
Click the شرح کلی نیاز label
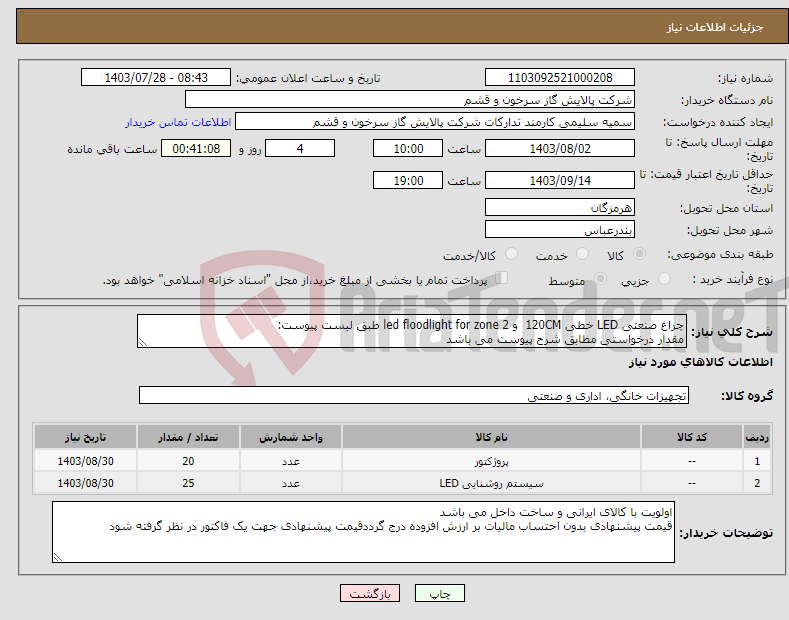pyautogui.click(x=732, y=332)
